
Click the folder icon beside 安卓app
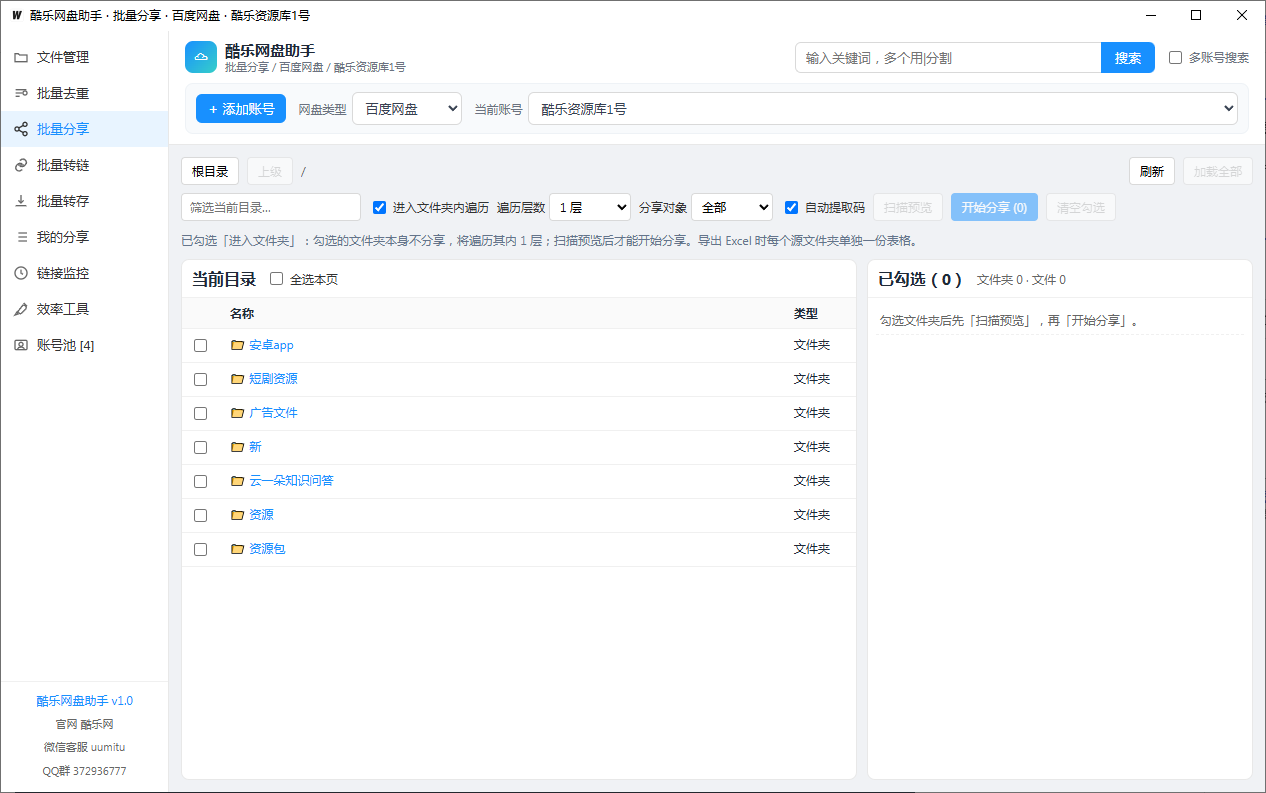pyautogui.click(x=237, y=345)
